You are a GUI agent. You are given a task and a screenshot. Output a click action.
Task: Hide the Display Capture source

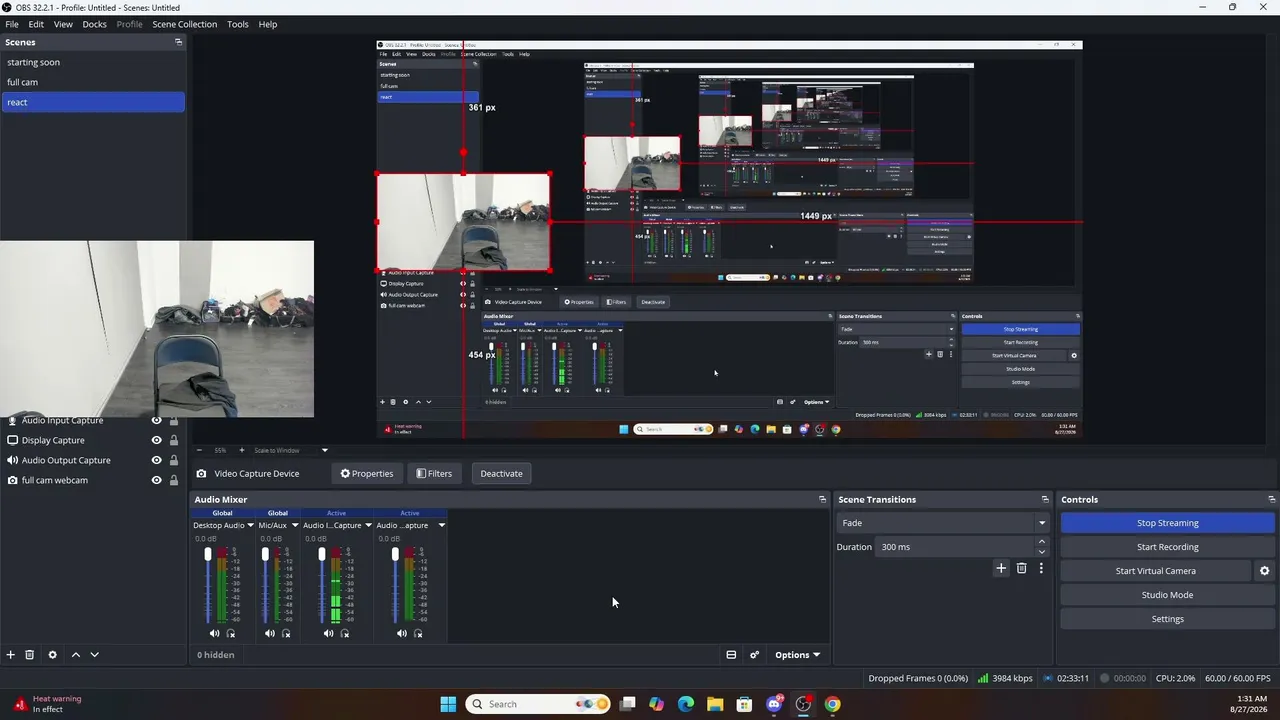pos(156,440)
